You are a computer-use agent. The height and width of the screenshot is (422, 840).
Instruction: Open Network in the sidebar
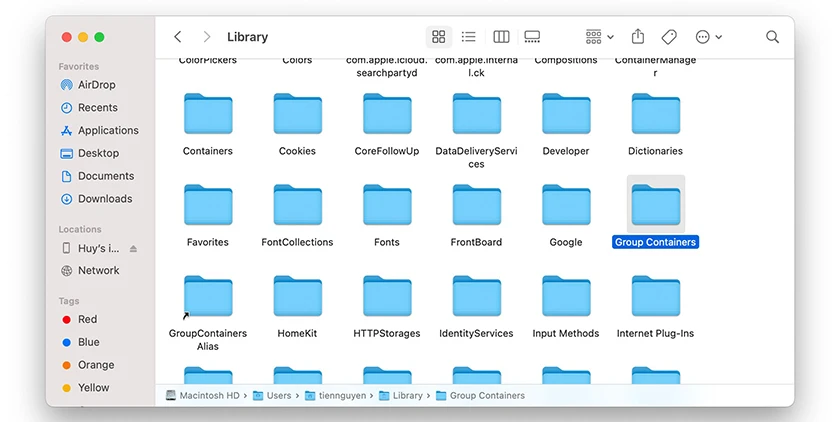[90, 270]
